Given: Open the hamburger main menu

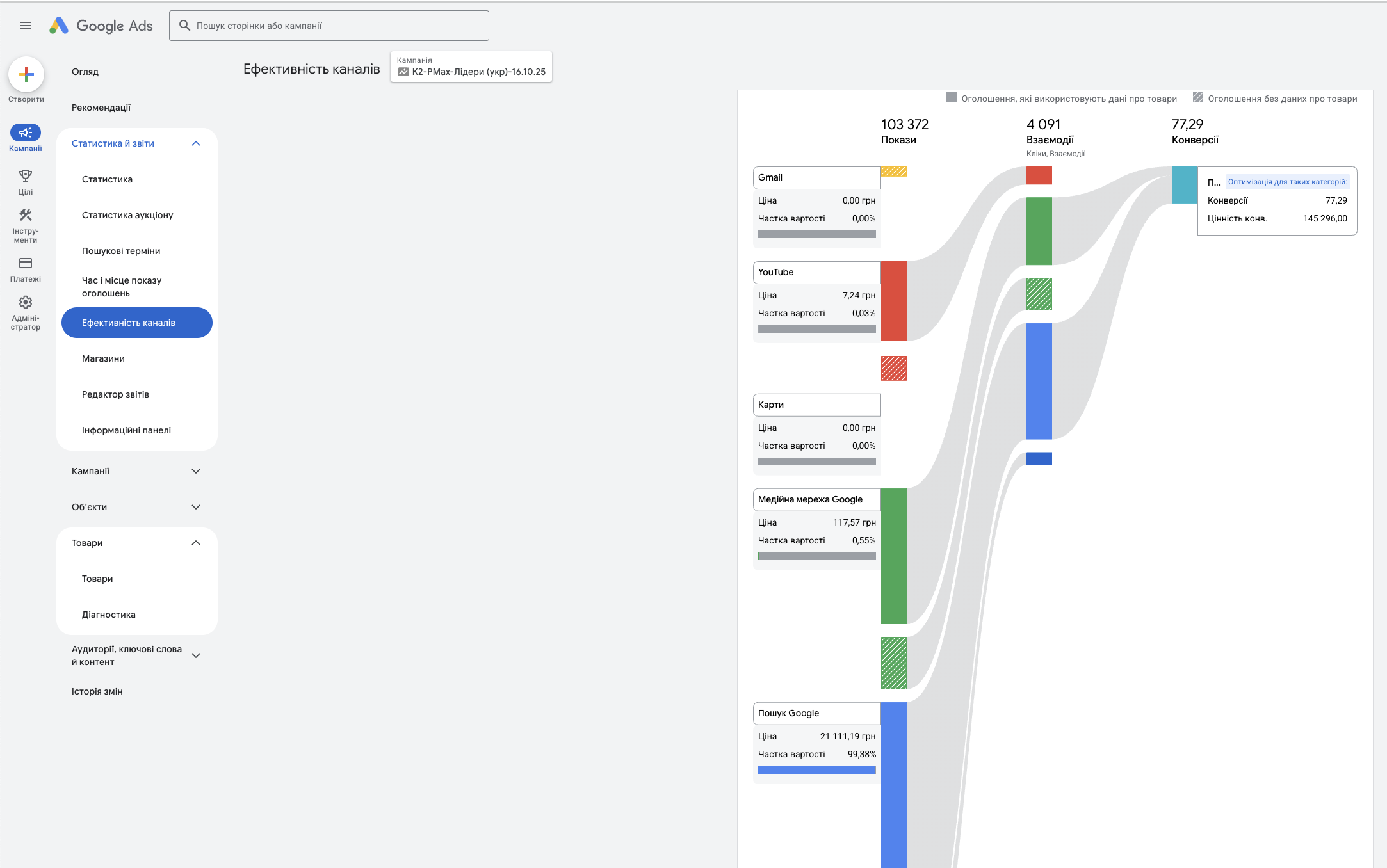Looking at the screenshot, I should pos(26,26).
